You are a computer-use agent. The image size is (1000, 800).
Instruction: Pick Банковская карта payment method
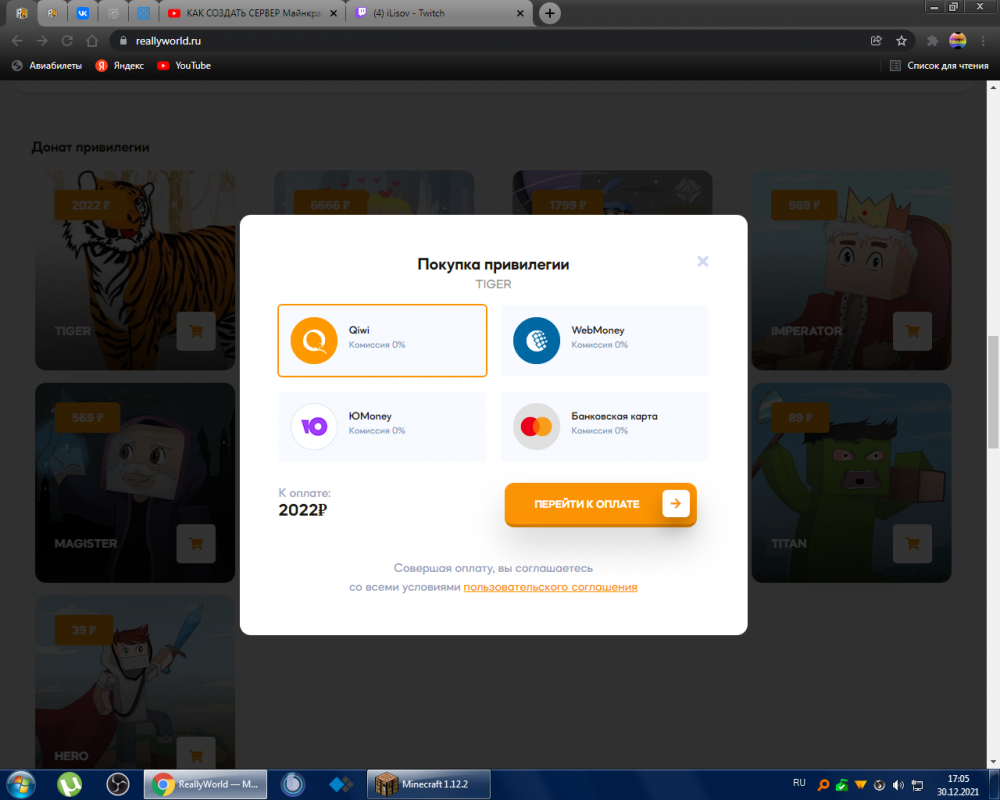605,426
